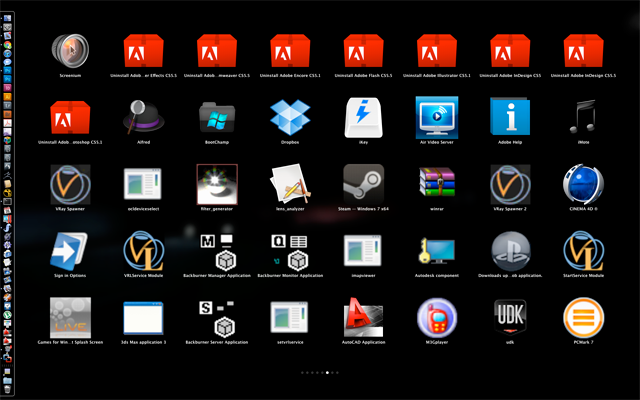Screen dimensions: 640x400
Task: Open Uninstall Adobe Illustrator CS5.1
Action: [x=437, y=51]
